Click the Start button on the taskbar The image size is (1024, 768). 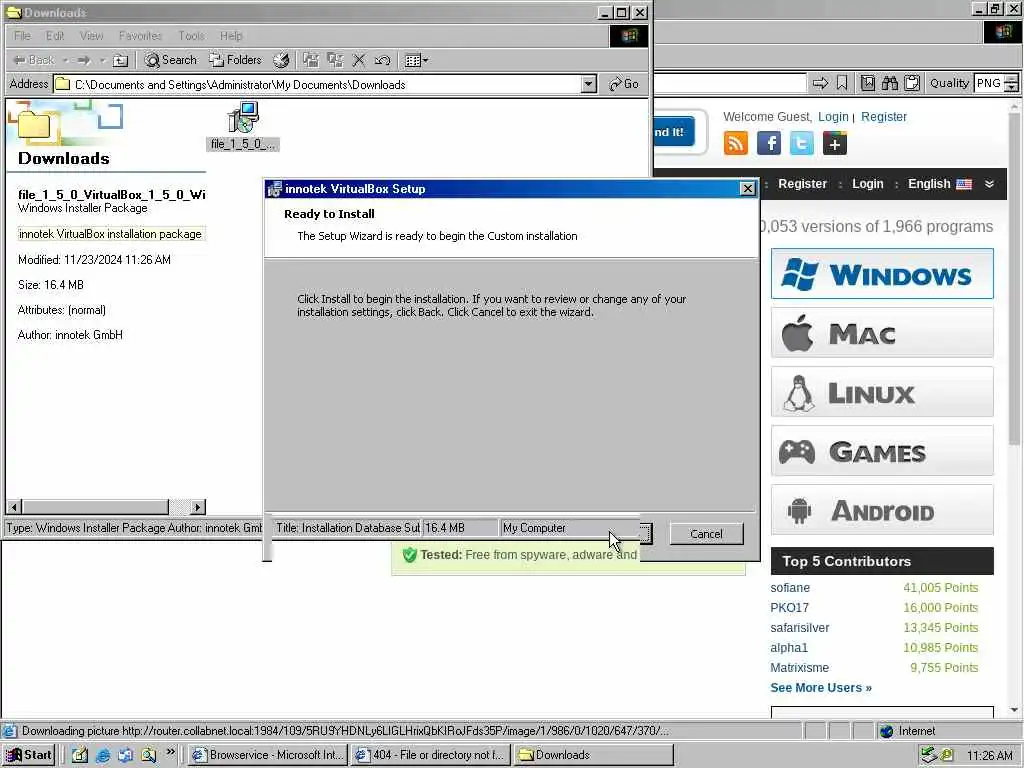coord(29,755)
